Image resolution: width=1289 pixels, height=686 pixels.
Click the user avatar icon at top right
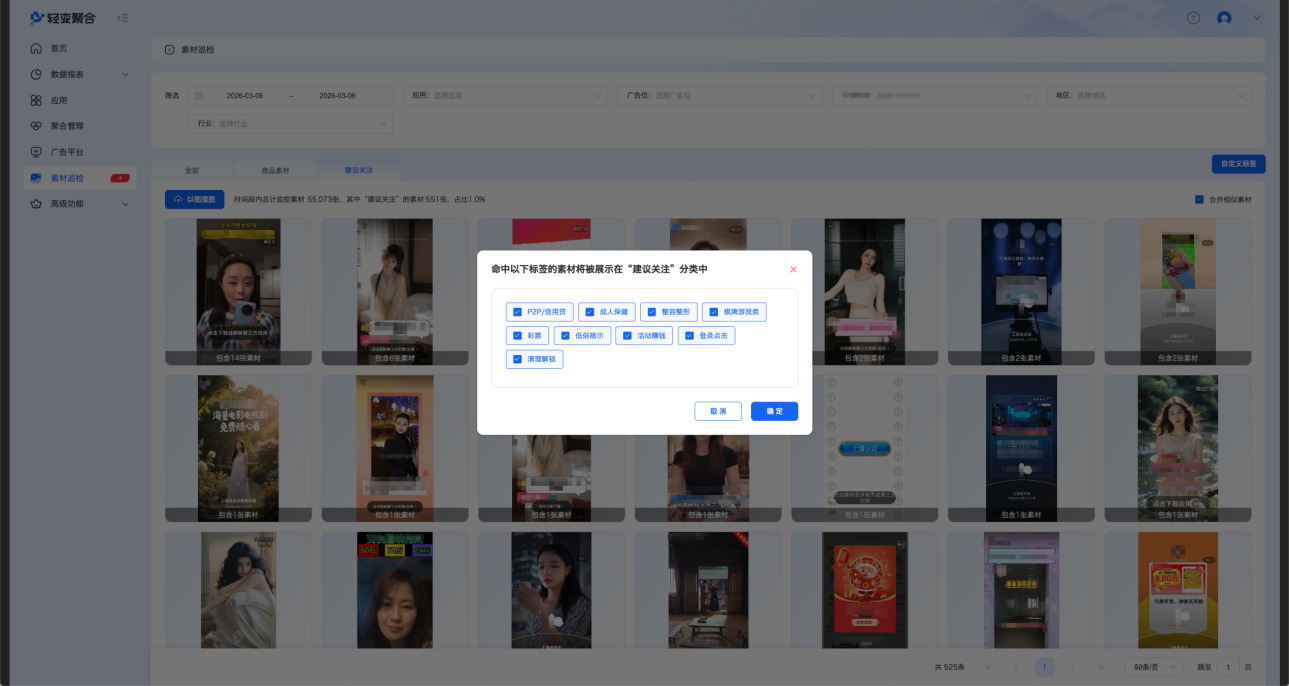coord(1224,18)
